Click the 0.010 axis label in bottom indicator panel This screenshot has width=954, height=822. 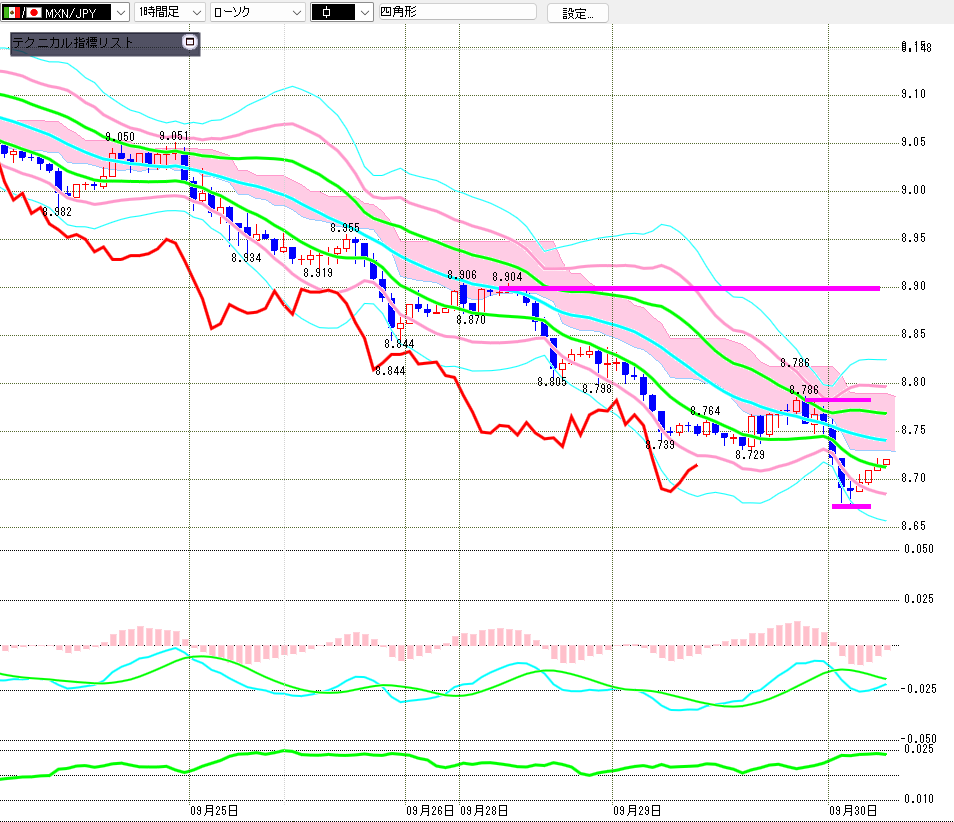coord(918,799)
